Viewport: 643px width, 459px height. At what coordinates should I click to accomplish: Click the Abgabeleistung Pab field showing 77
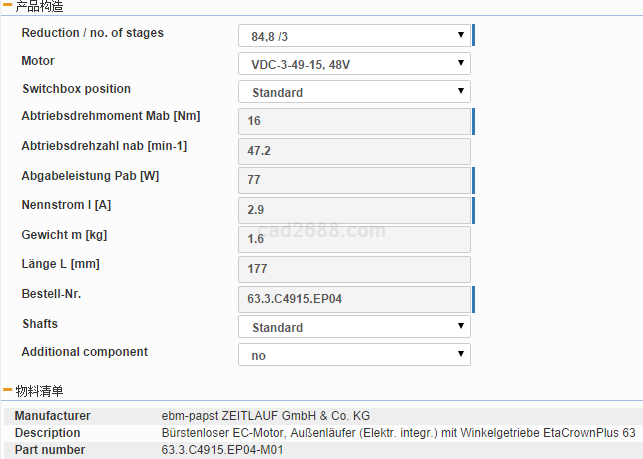[354, 180]
